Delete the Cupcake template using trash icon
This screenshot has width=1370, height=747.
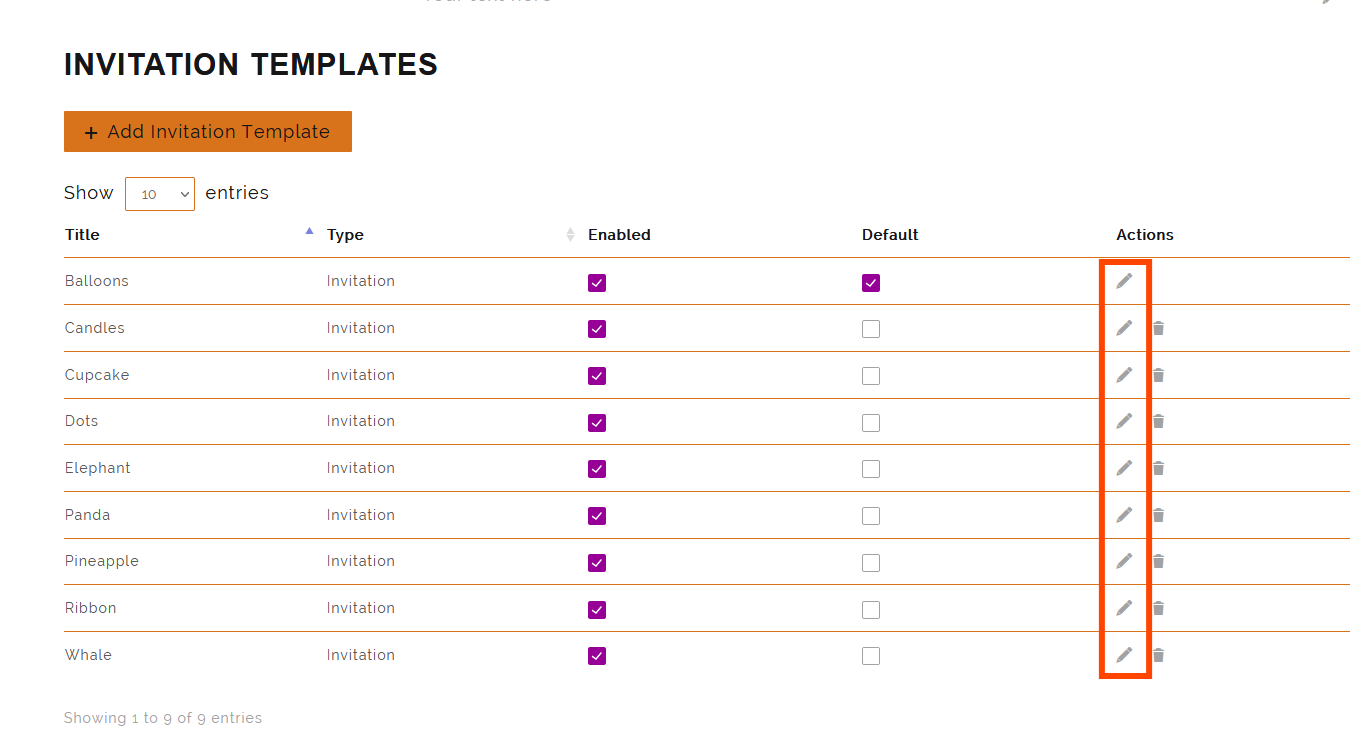[x=1158, y=375]
